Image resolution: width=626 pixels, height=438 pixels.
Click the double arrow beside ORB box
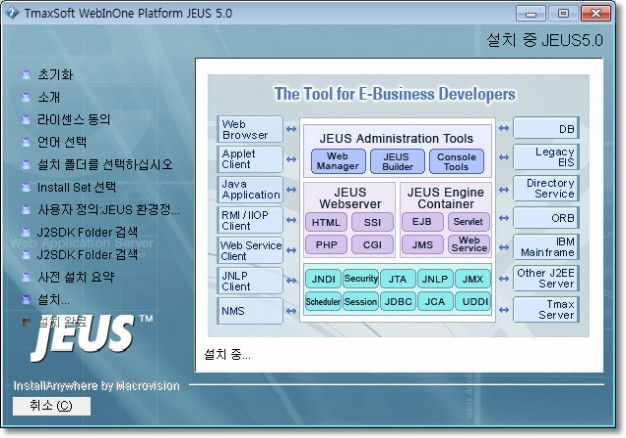click(x=504, y=218)
